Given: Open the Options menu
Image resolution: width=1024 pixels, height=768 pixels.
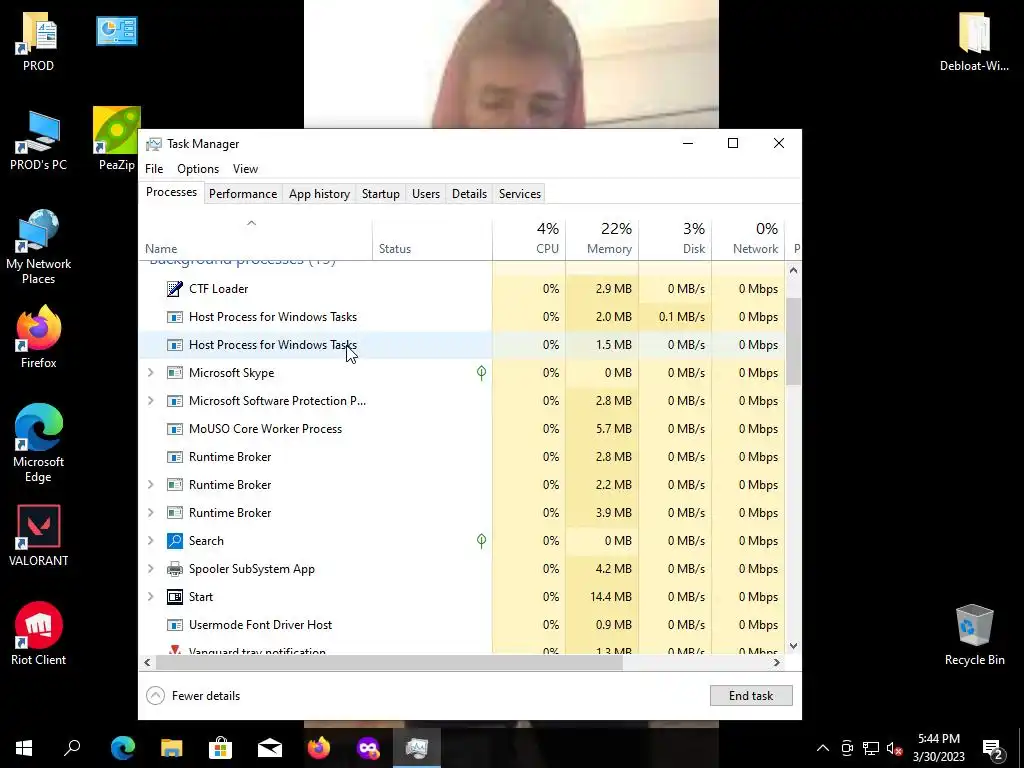Looking at the screenshot, I should pos(198,168).
